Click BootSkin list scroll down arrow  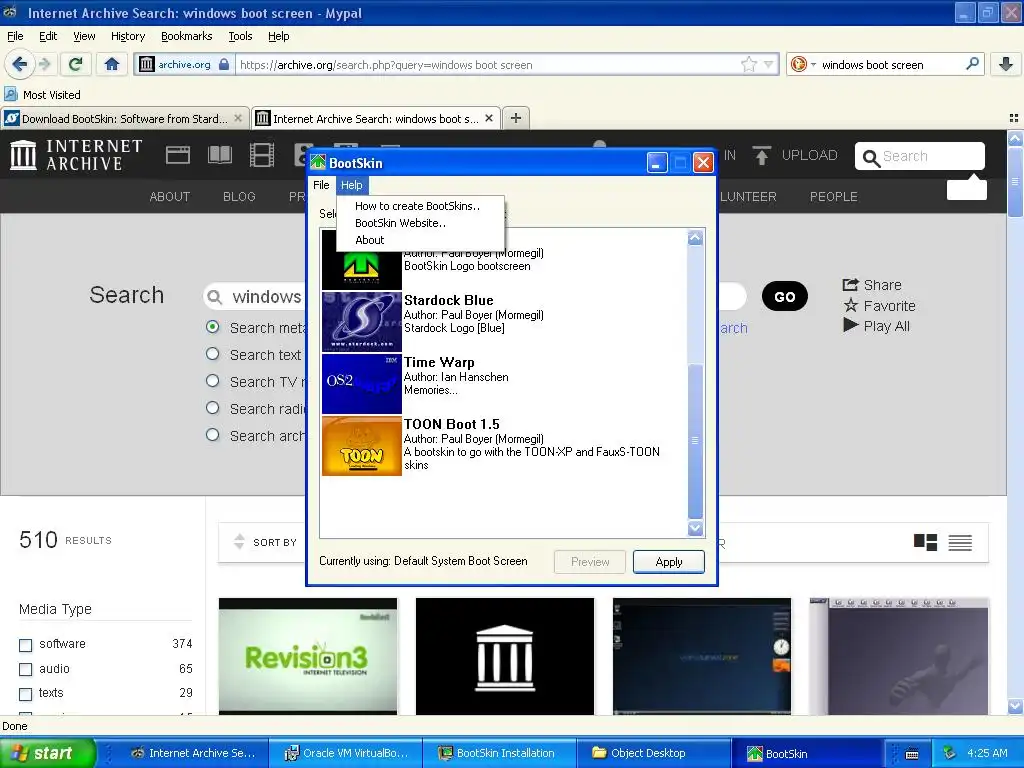(696, 528)
